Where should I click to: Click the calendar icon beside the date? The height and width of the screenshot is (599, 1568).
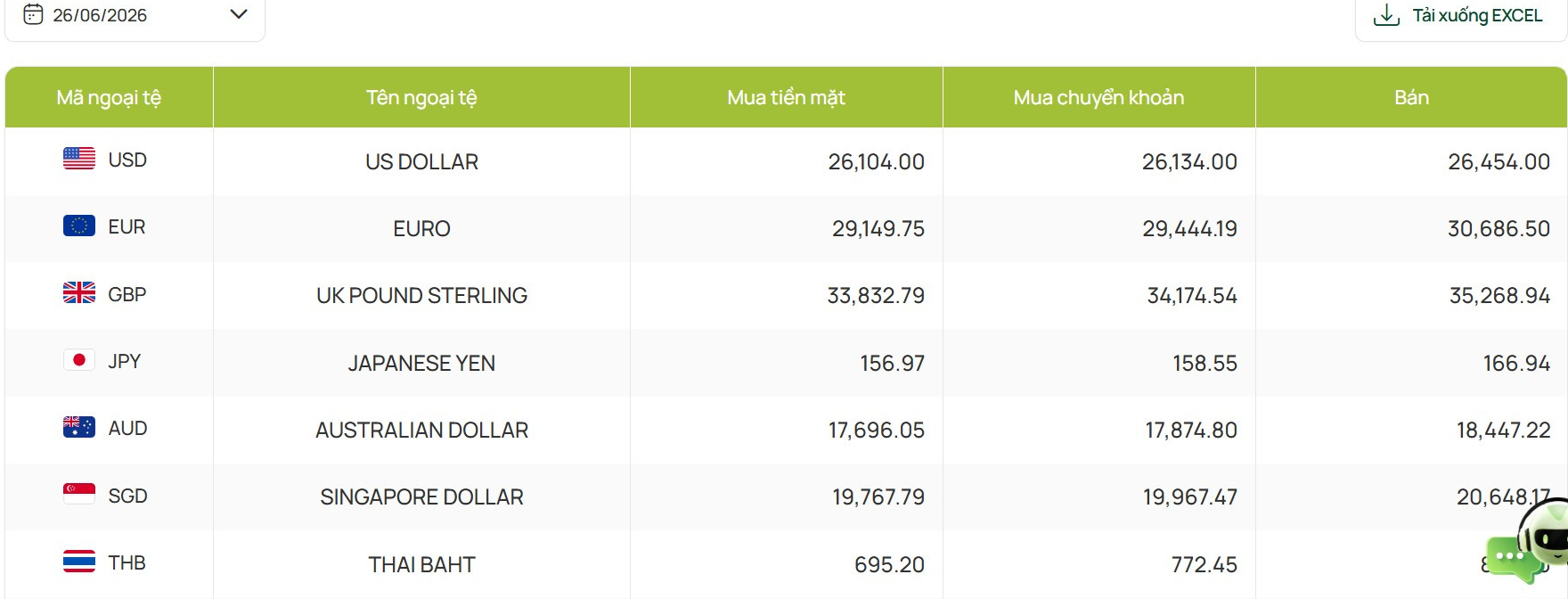[x=33, y=14]
